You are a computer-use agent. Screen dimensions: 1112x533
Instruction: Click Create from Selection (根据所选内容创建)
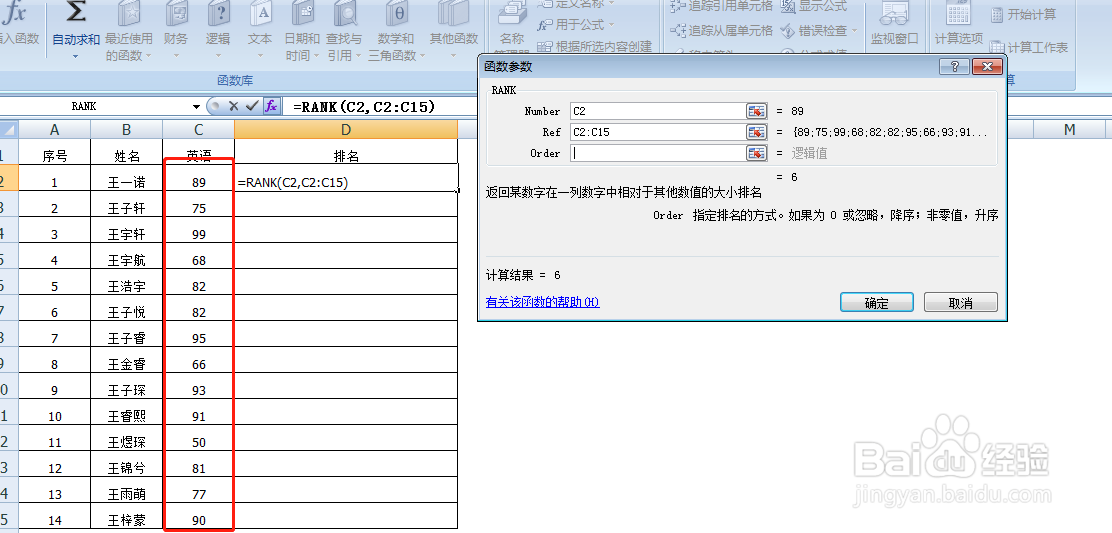[594, 47]
